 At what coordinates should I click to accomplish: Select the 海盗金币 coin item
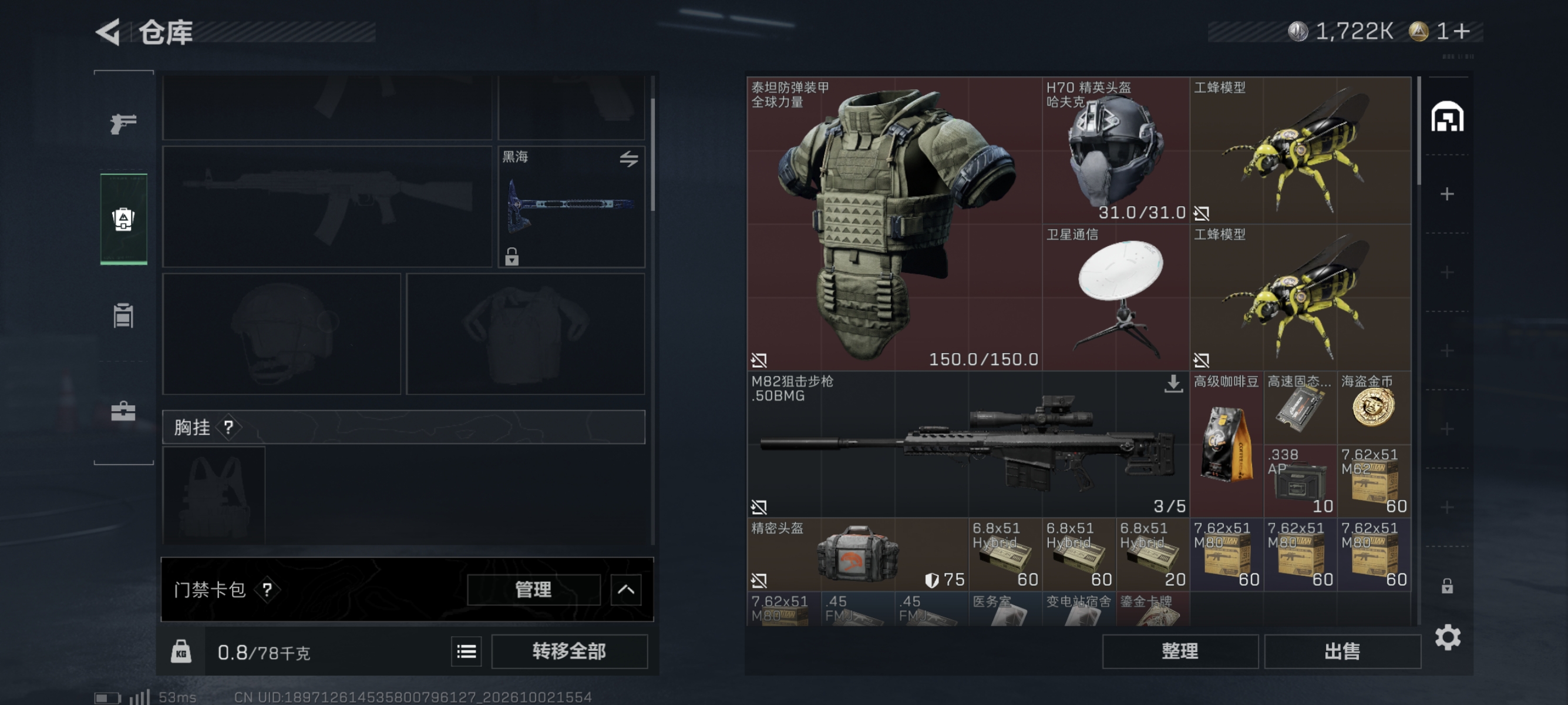[x=1374, y=408]
